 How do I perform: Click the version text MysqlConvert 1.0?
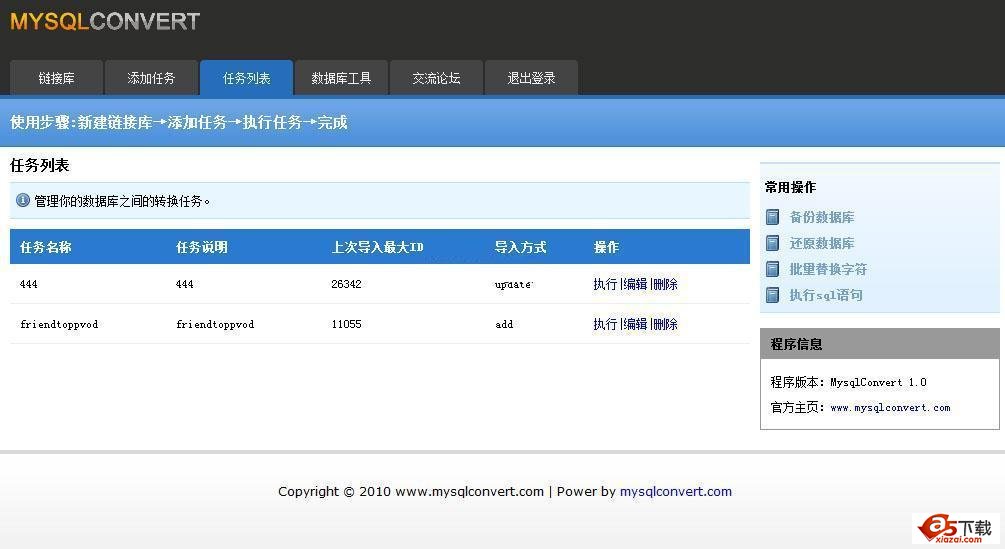tap(878, 382)
